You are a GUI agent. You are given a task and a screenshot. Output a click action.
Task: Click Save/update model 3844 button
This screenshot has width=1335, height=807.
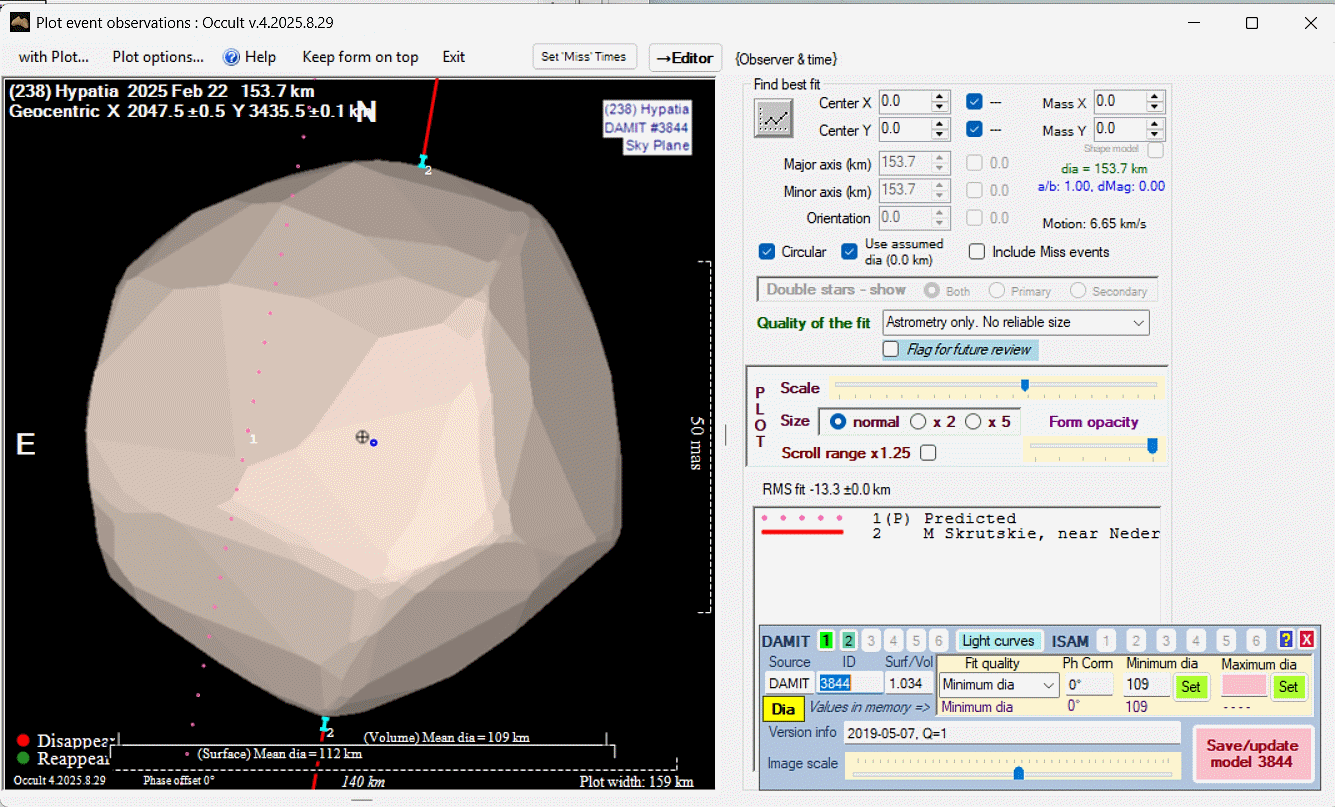pyautogui.click(x=1252, y=754)
